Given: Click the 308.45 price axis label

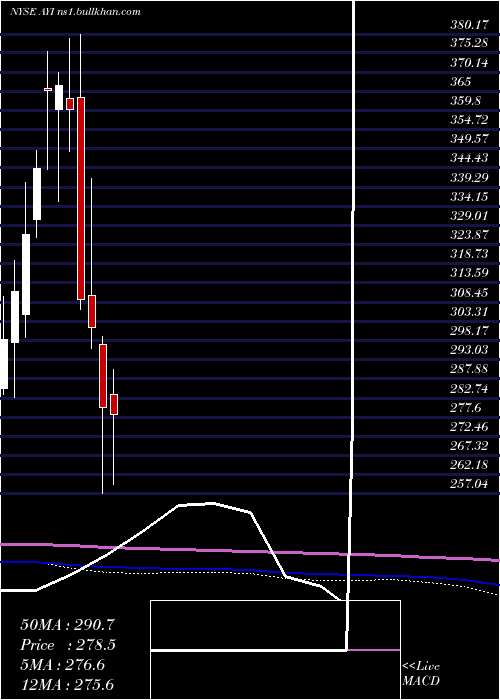Looking at the screenshot, I should [x=469, y=292].
